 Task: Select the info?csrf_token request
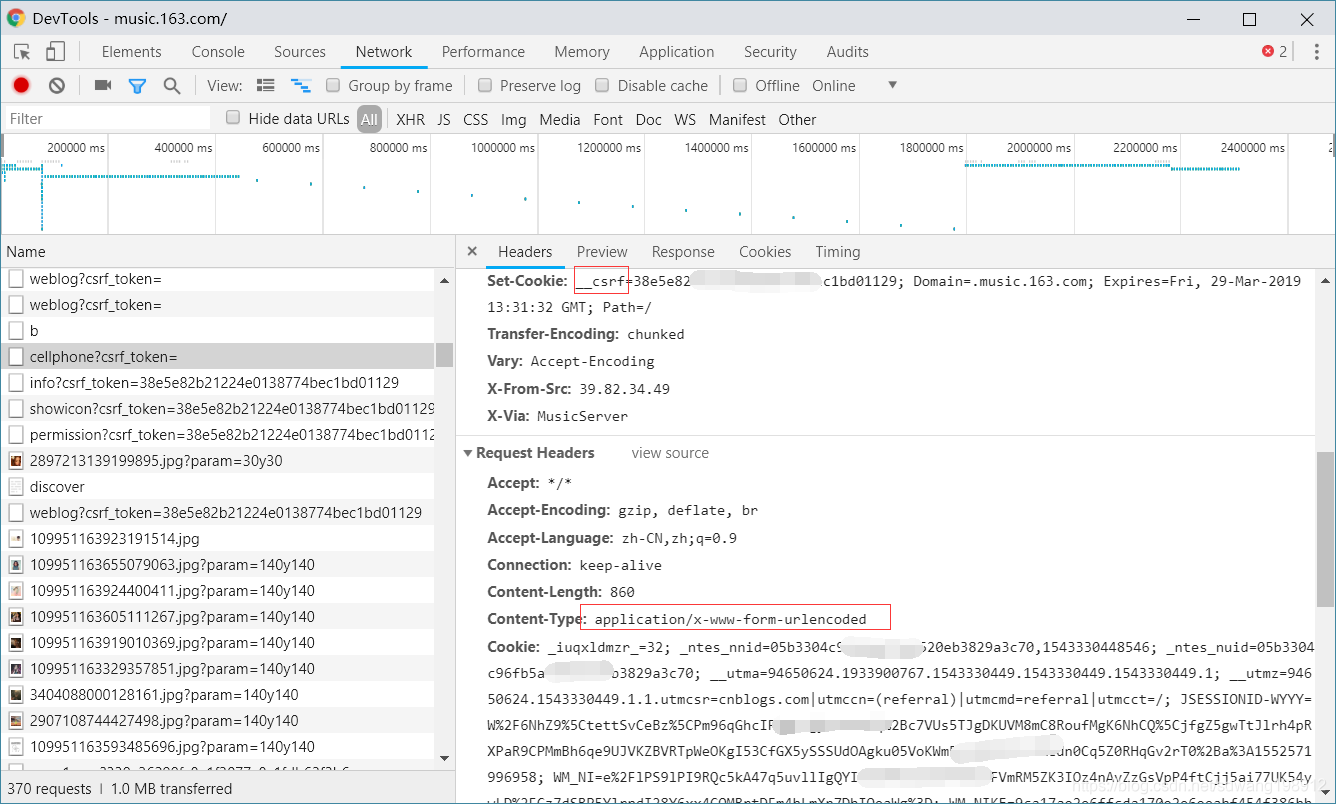coord(218,383)
